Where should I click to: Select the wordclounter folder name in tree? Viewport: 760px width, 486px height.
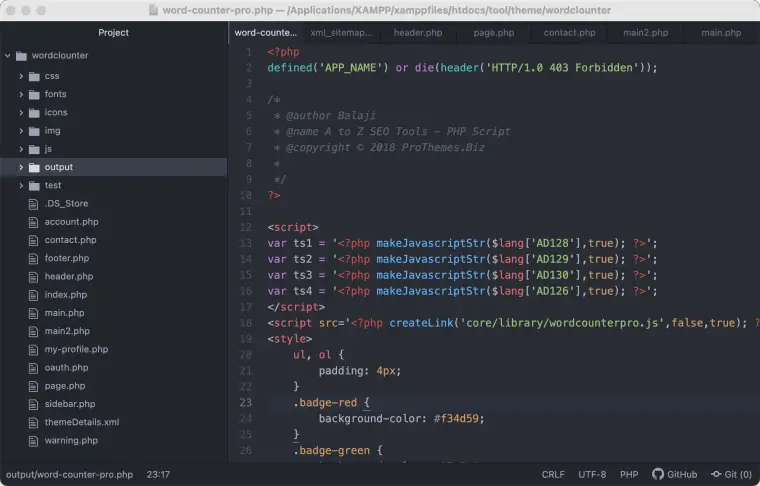(60, 56)
